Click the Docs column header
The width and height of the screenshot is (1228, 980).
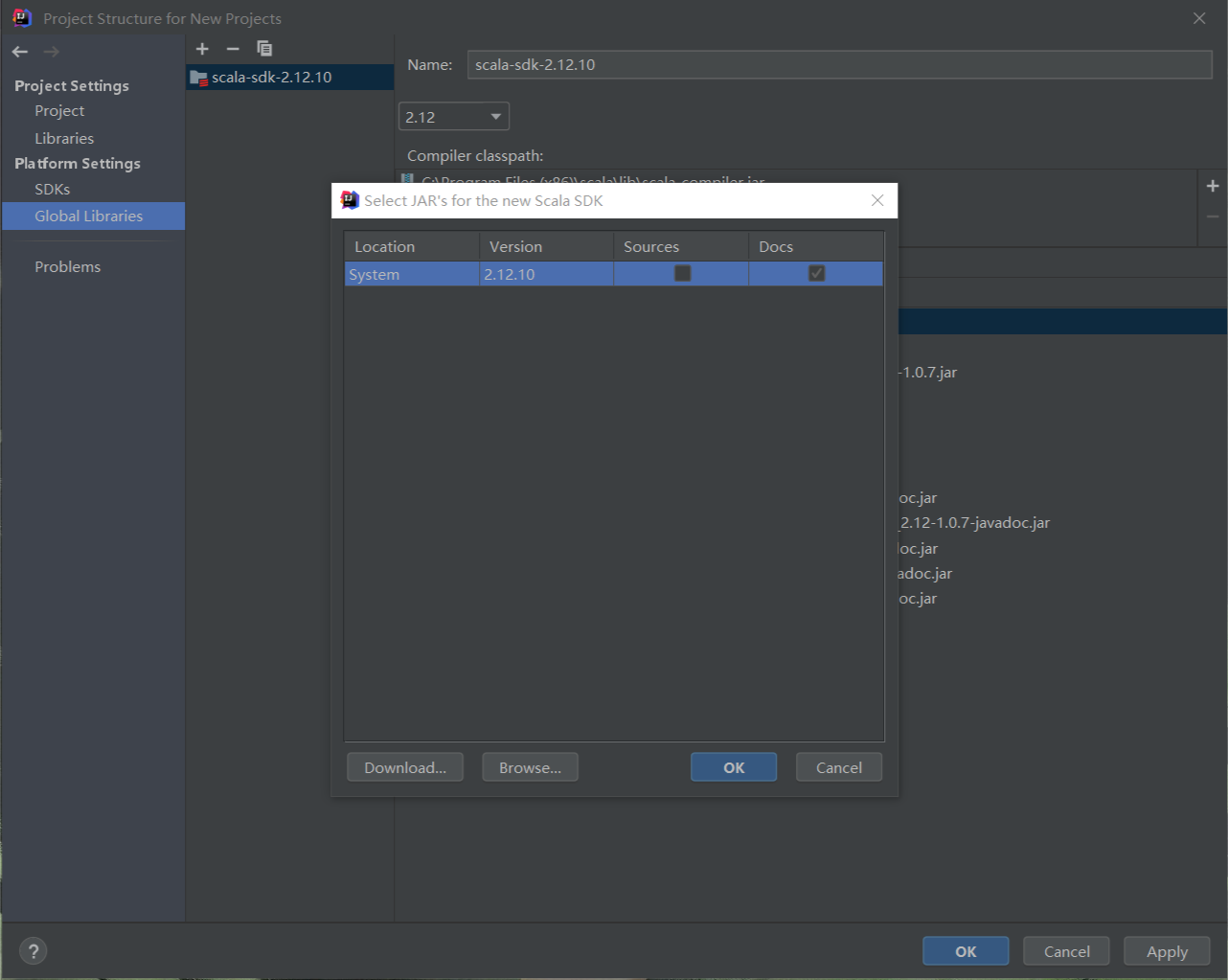pos(816,247)
